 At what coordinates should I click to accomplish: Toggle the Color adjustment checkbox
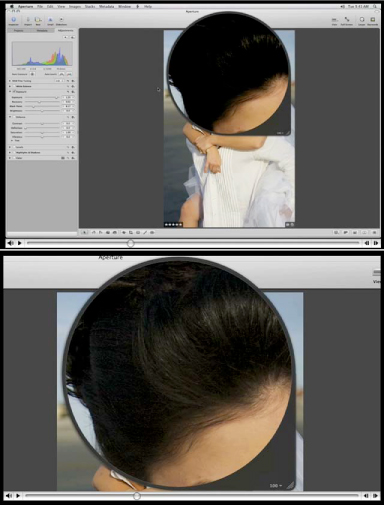pyautogui.click(x=14, y=158)
